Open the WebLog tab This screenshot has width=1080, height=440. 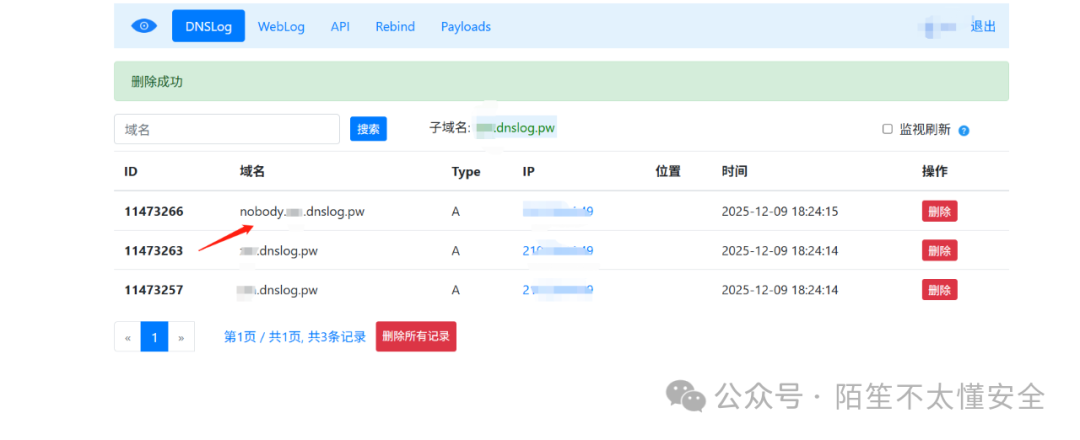[x=281, y=26]
